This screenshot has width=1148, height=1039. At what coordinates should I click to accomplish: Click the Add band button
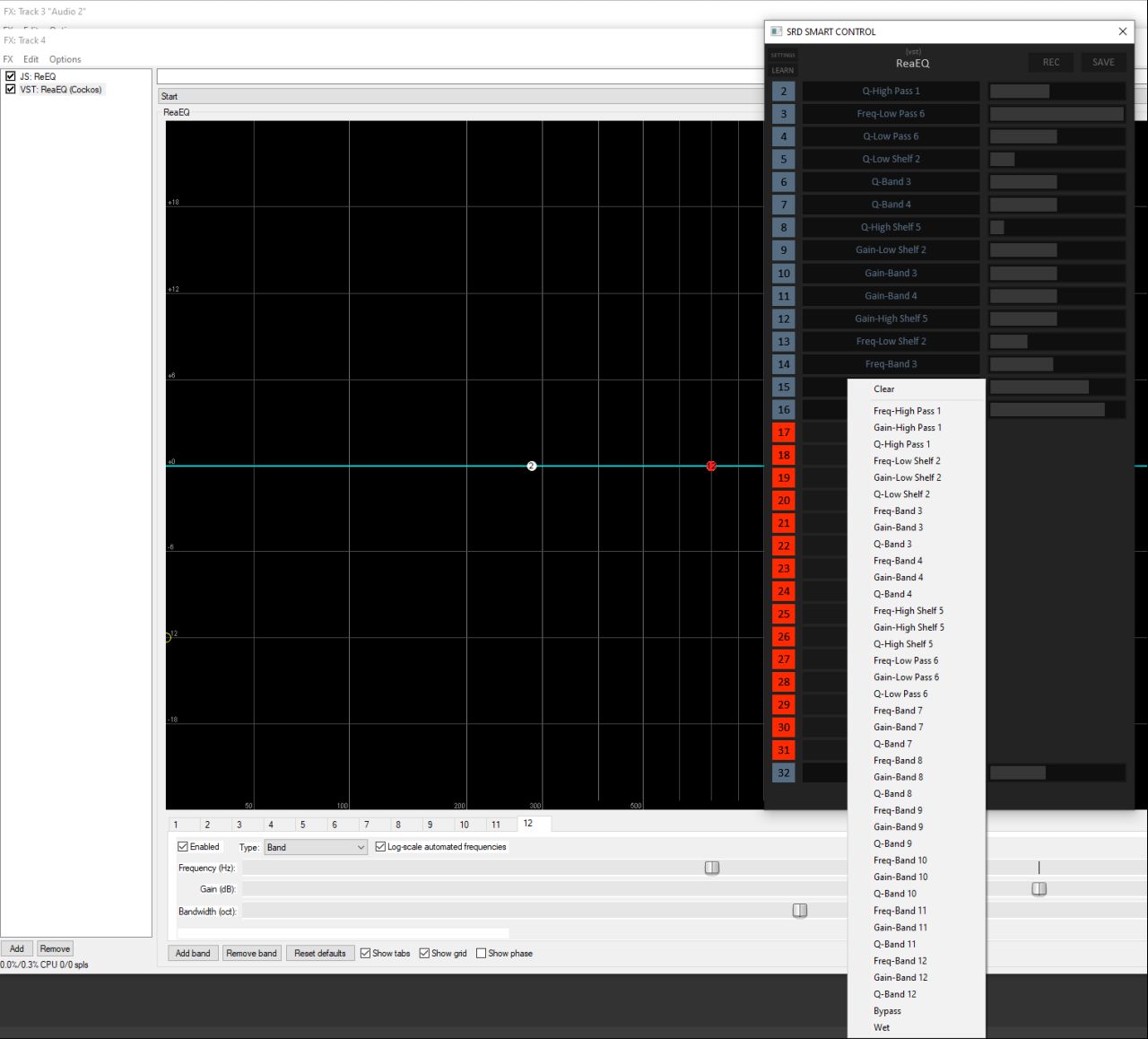193,953
